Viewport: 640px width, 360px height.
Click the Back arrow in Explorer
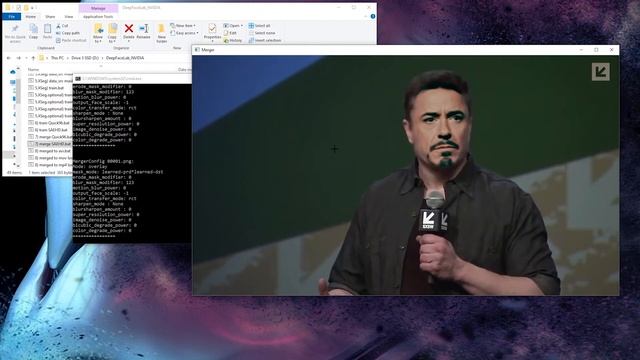pos(9,58)
